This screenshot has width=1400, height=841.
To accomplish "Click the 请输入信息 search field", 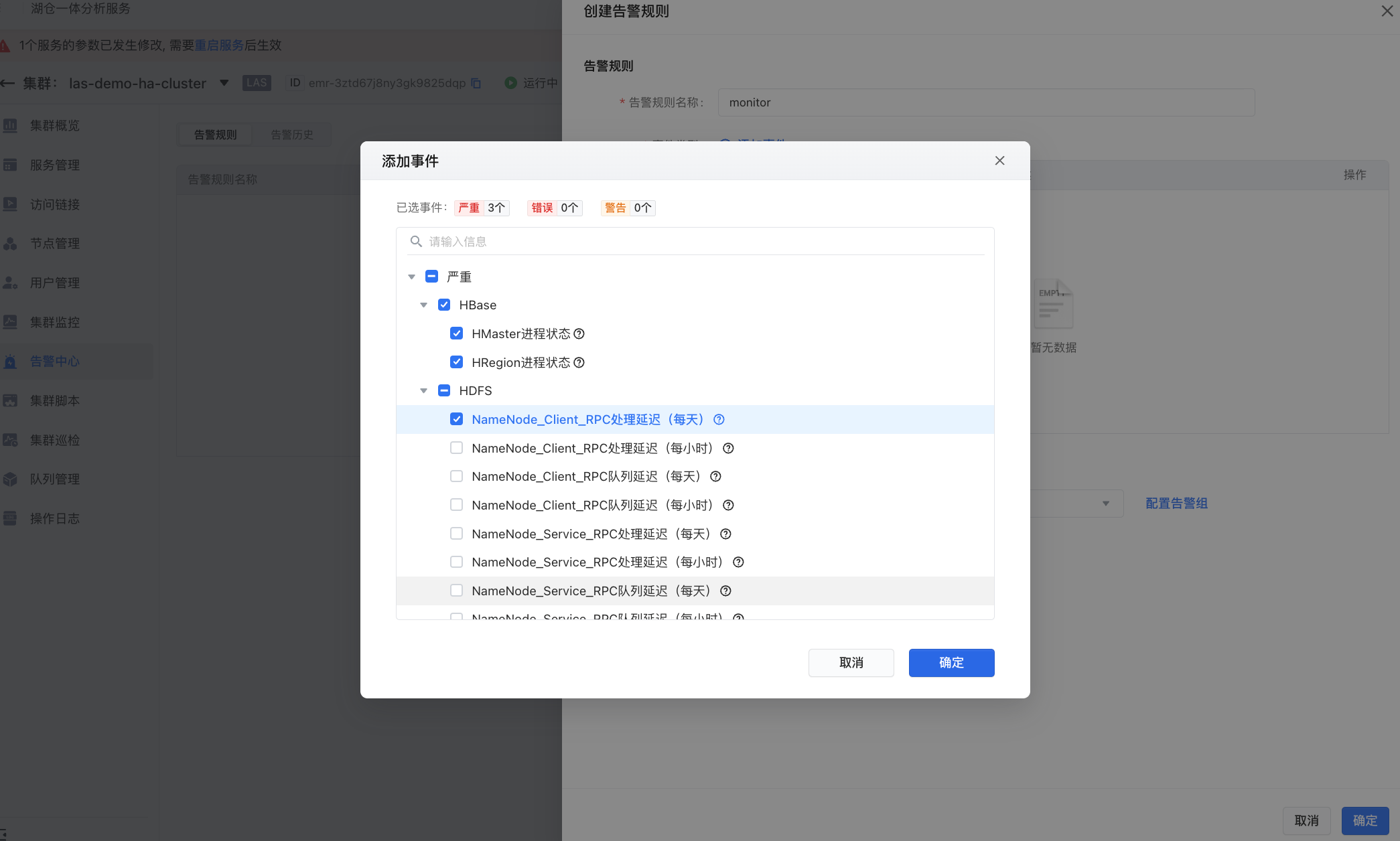I will (695, 241).
